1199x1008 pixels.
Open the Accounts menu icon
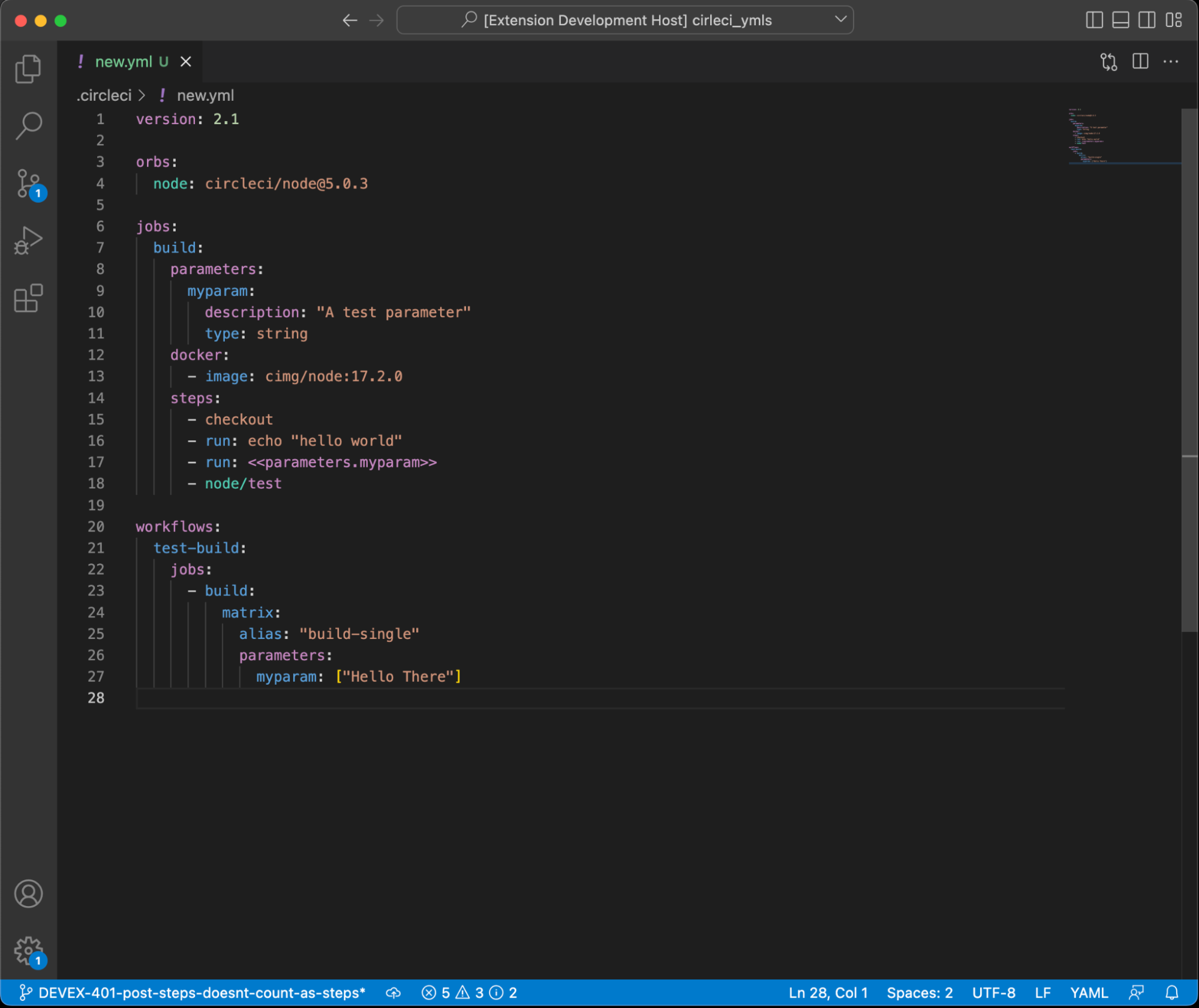(28, 893)
